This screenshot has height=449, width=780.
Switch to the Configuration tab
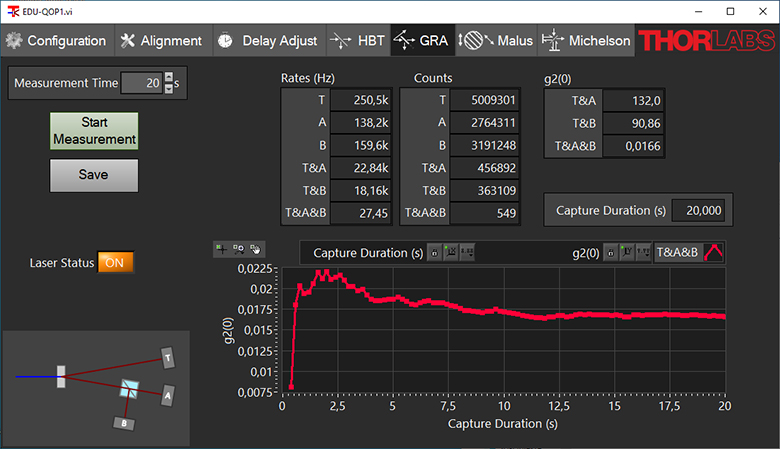click(x=56, y=41)
